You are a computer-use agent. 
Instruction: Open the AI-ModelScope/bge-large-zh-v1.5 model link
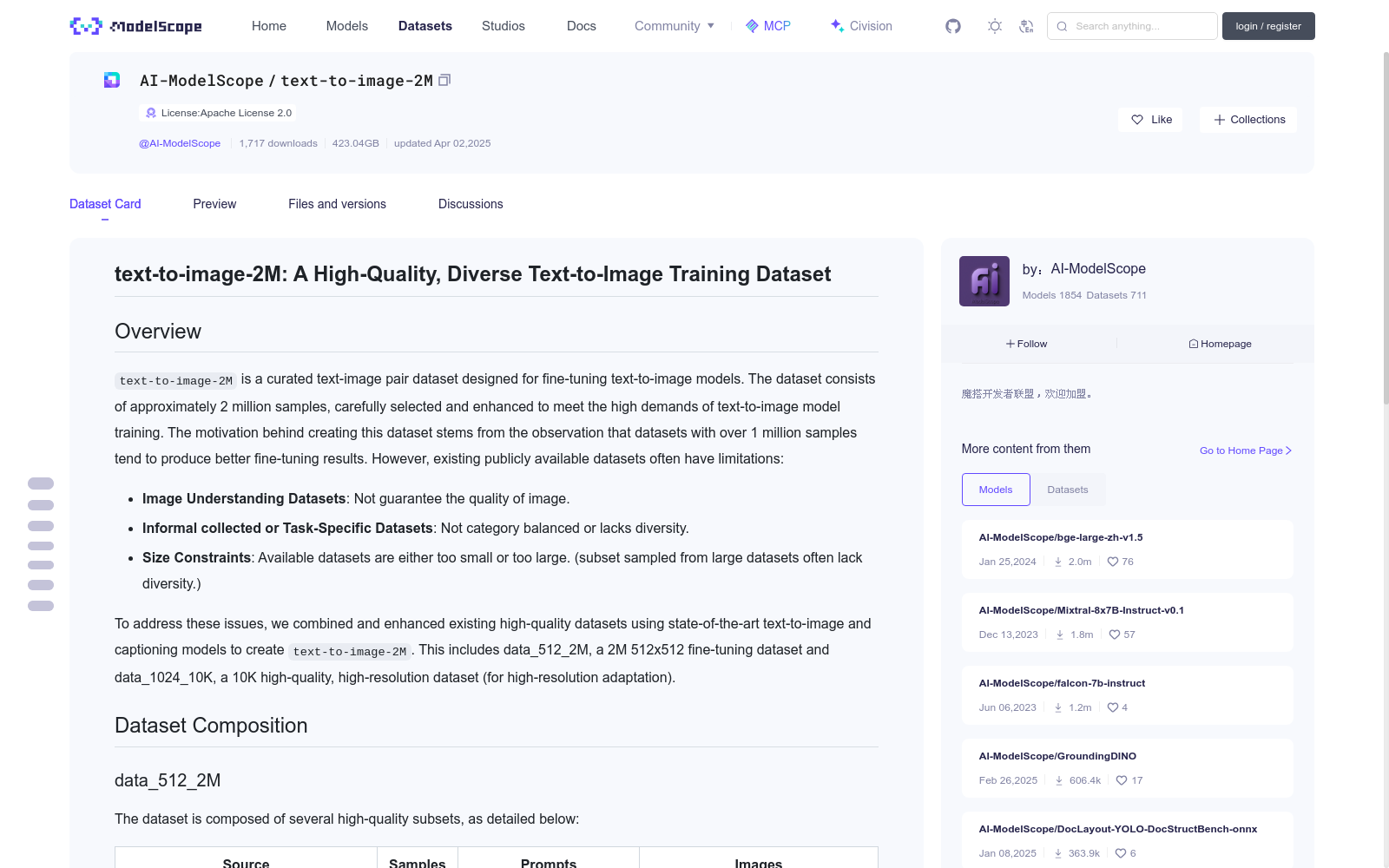(x=1061, y=537)
